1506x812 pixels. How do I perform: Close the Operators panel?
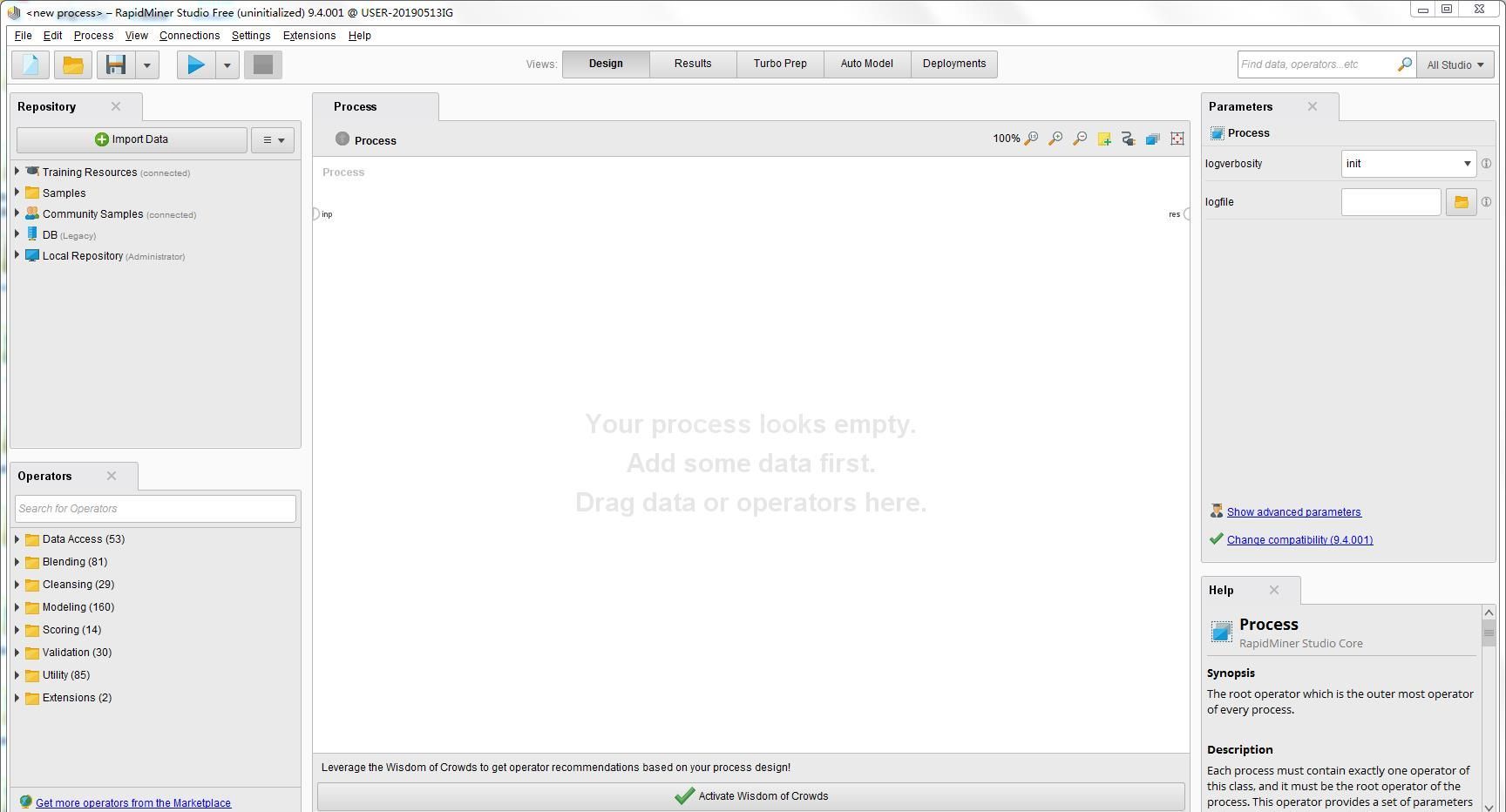[x=112, y=476]
